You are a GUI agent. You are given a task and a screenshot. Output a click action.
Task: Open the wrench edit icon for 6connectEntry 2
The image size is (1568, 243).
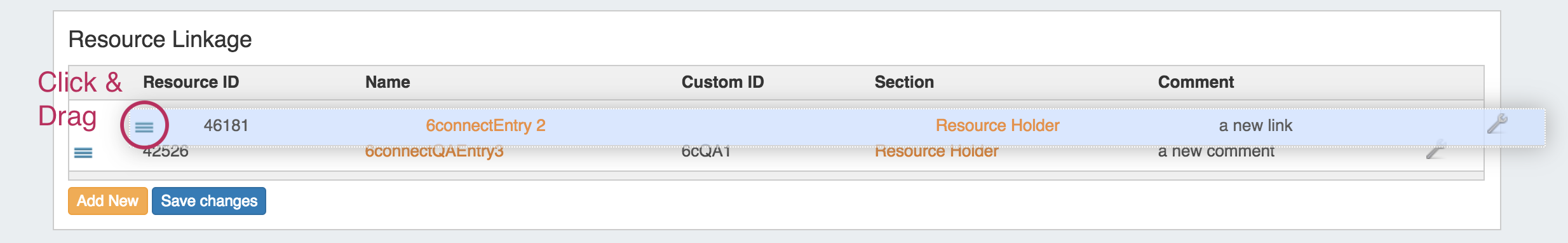tap(1497, 123)
